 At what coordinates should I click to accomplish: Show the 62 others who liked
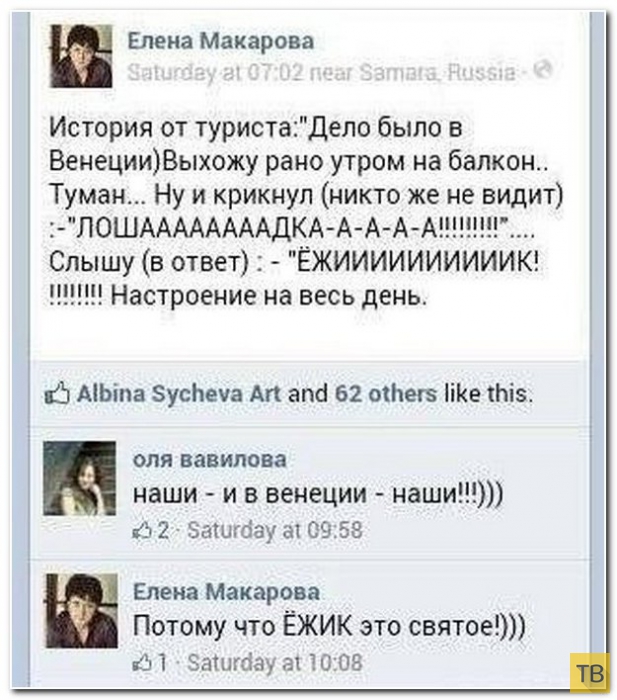point(386,394)
